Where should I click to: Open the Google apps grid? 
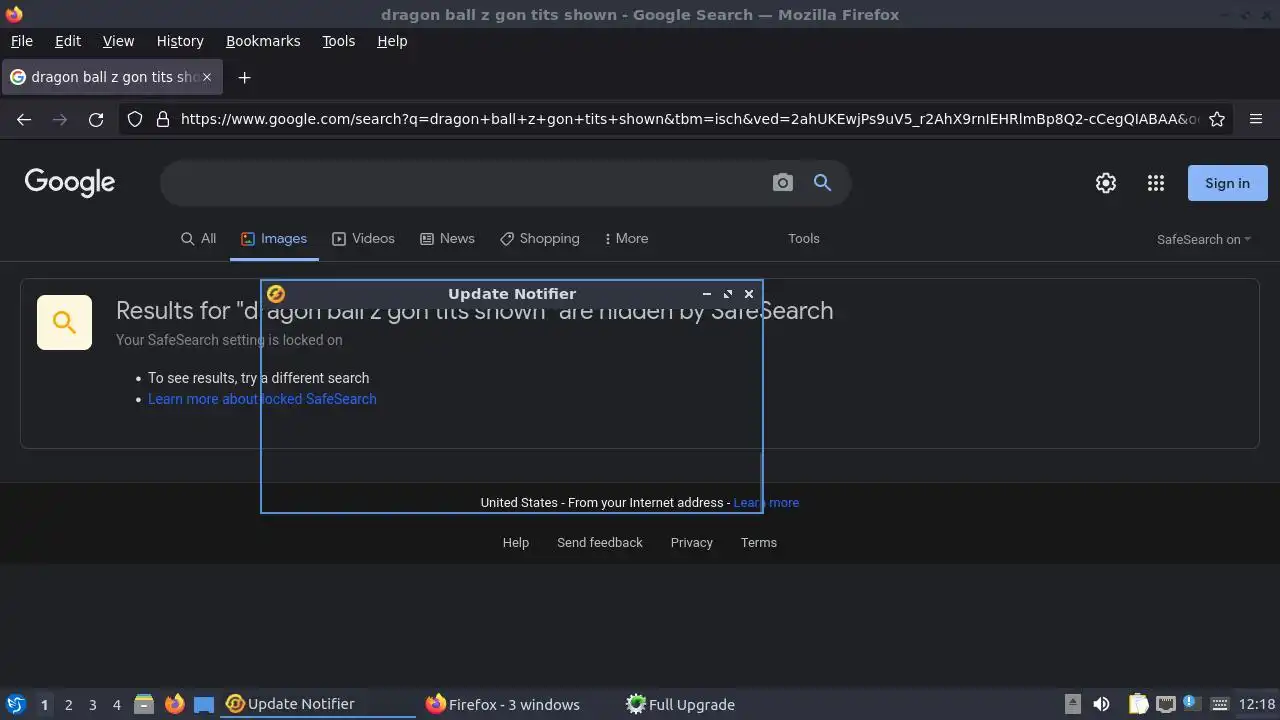pos(1156,183)
